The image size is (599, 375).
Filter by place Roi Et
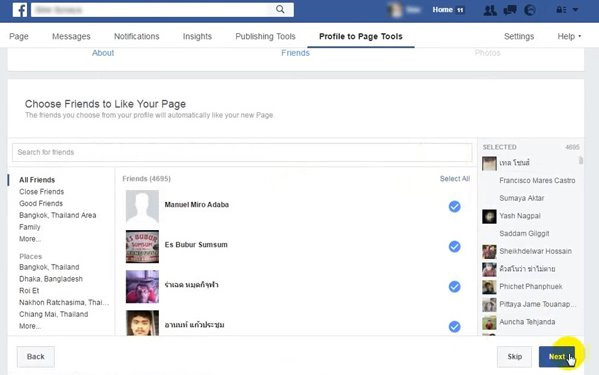pos(29,291)
